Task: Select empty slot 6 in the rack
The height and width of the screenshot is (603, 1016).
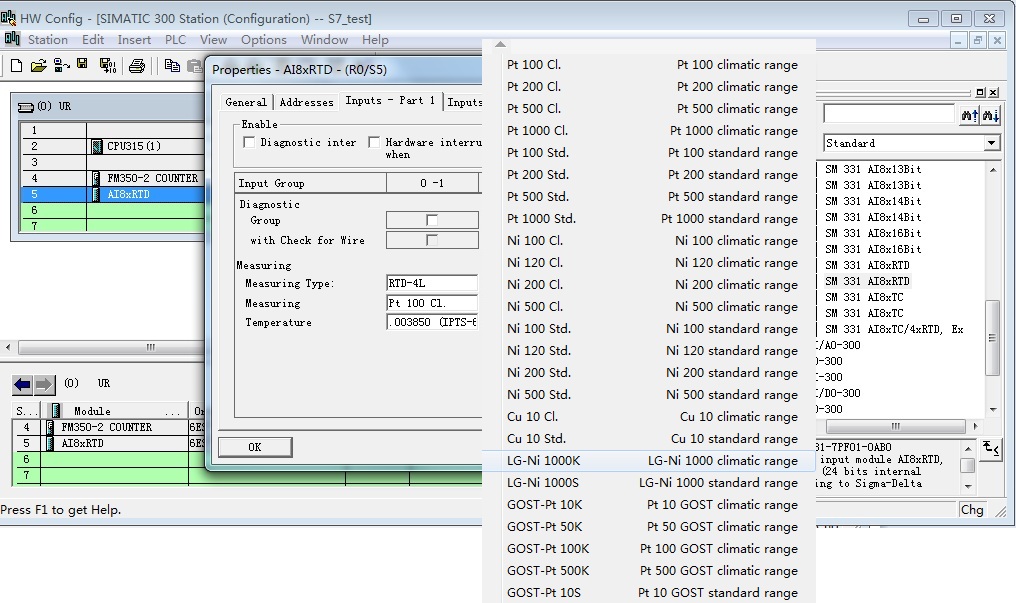Action: [x=113, y=210]
